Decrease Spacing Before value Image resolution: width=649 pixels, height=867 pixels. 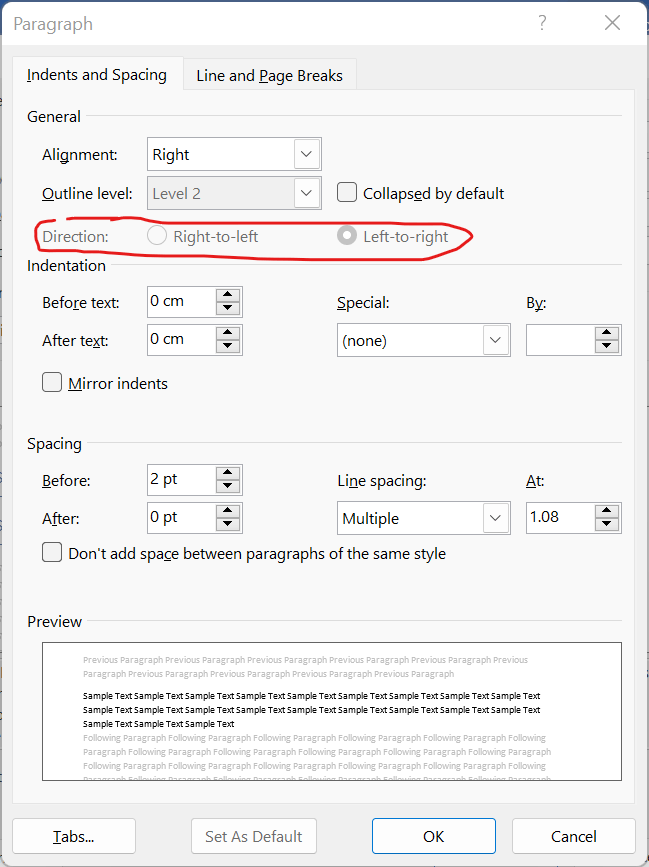tap(228, 487)
